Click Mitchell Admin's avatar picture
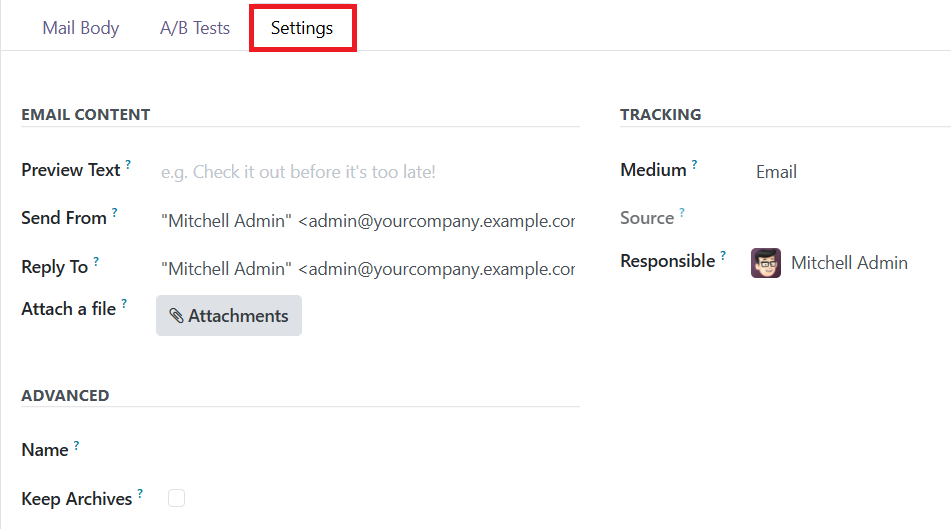Screen dimensions: 951x529 click(x=766, y=263)
